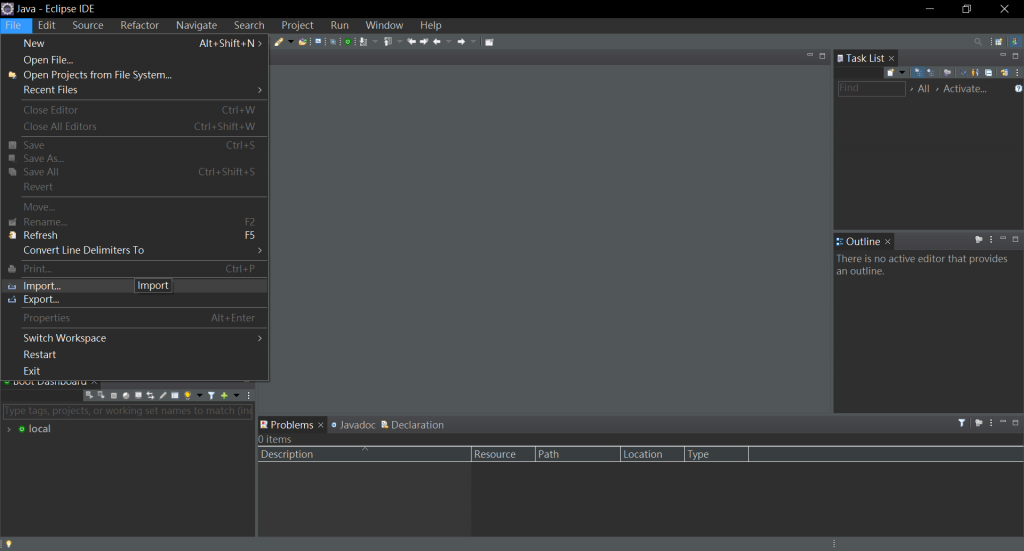Switch to the Declaration tab
1024x551 pixels.
[412, 425]
